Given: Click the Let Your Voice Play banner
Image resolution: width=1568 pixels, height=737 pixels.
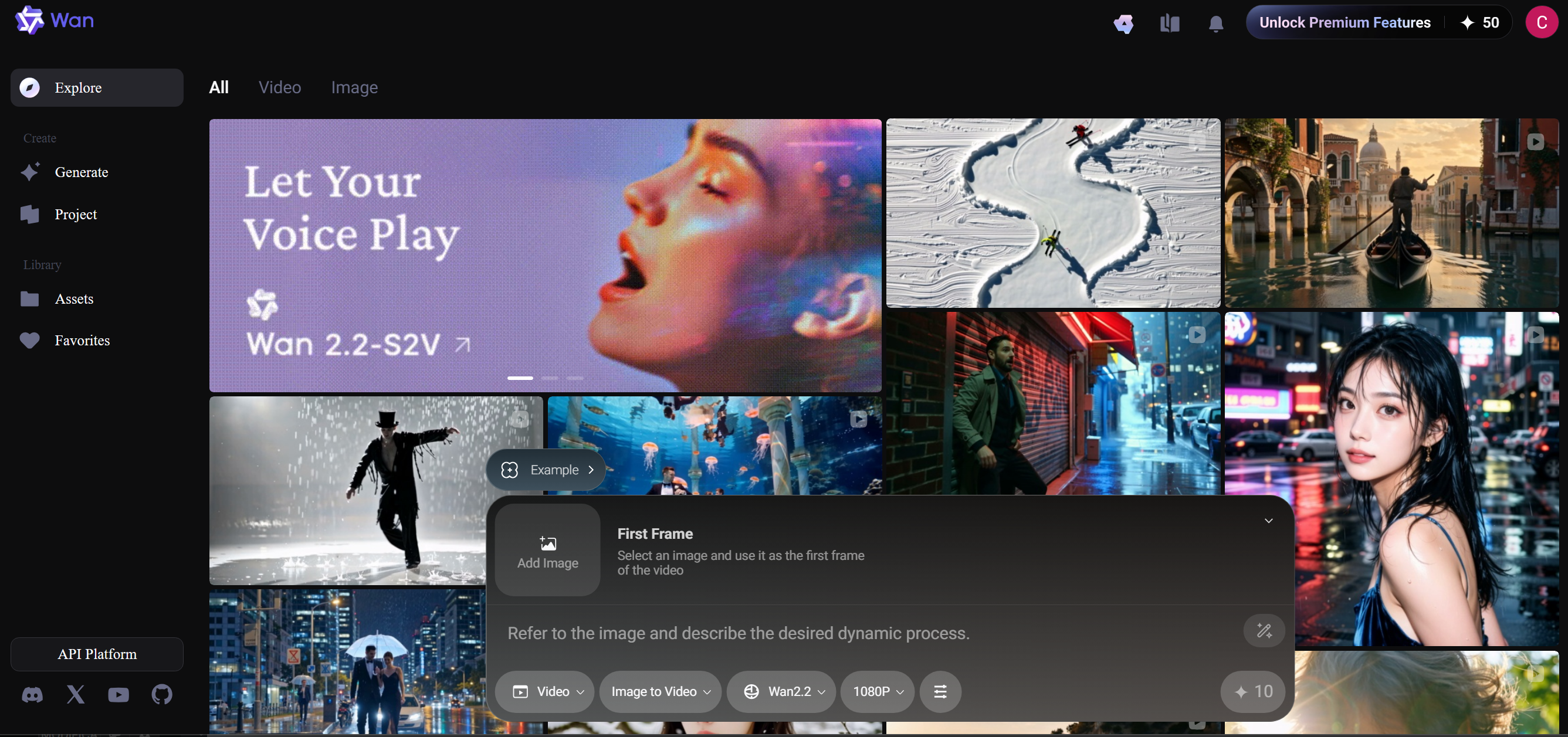Looking at the screenshot, I should 546,255.
